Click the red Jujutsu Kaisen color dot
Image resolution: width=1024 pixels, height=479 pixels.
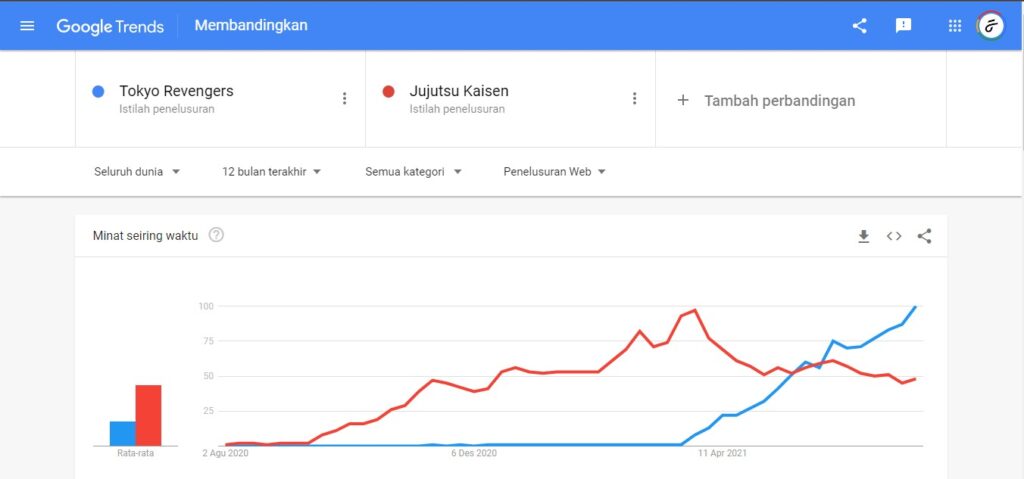pos(389,92)
